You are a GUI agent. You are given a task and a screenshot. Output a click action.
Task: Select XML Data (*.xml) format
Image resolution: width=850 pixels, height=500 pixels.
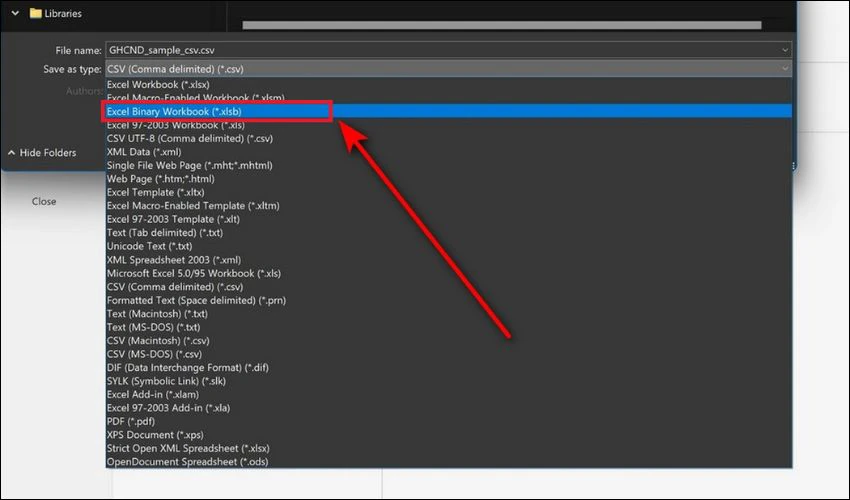tap(449, 152)
